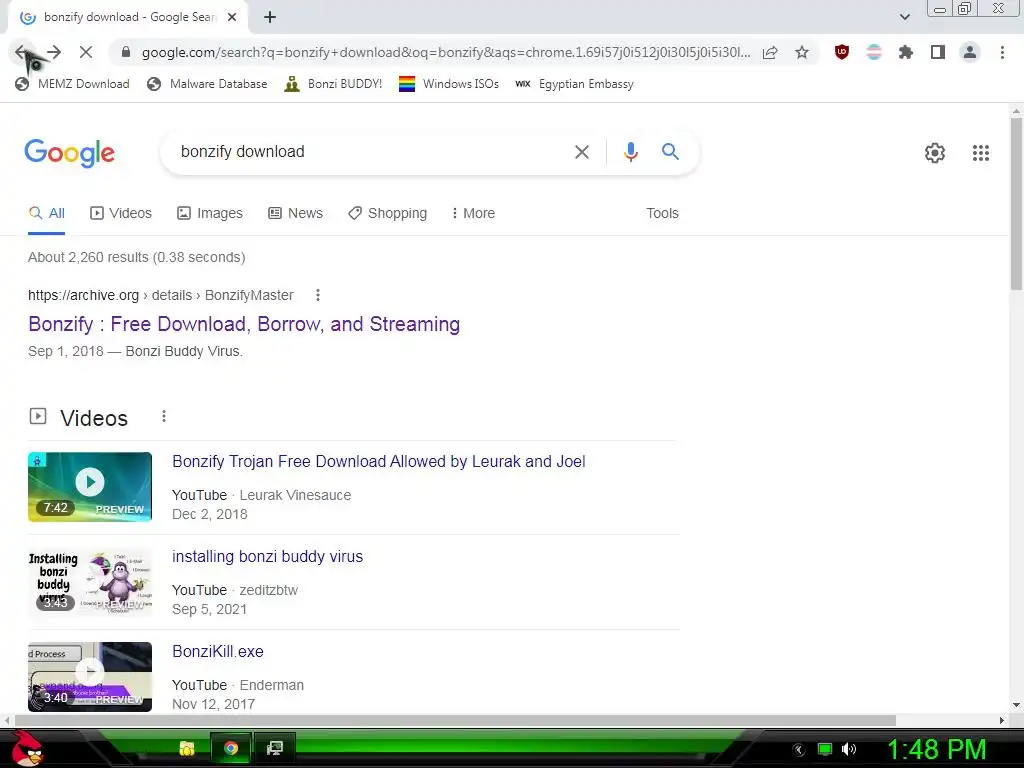Image resolution: width=1024 pixels, height=768 pixels.
Task: Click the green monitor tray icon
Action: point(825,749)
